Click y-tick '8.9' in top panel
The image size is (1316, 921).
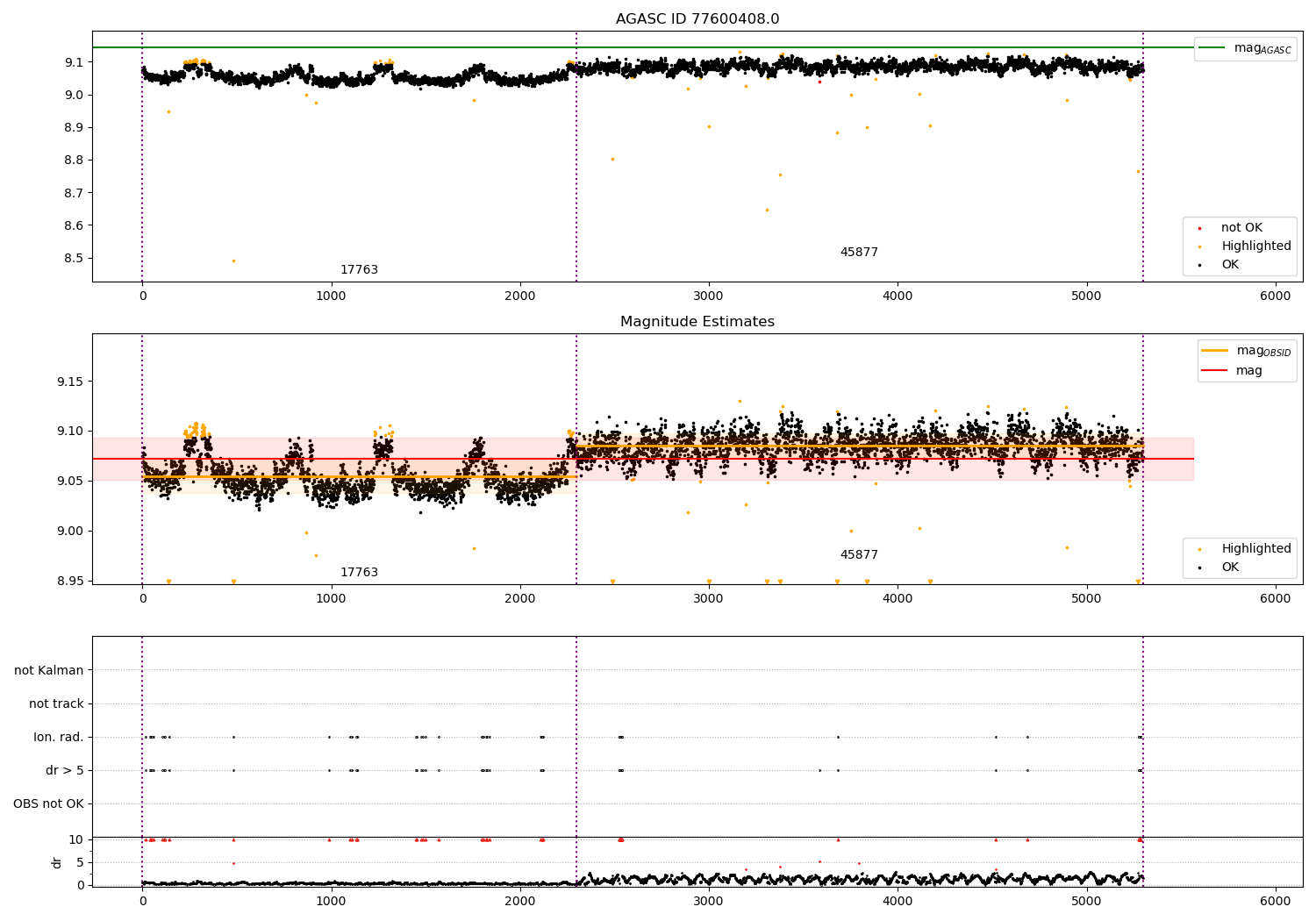(x=73, y=128)
